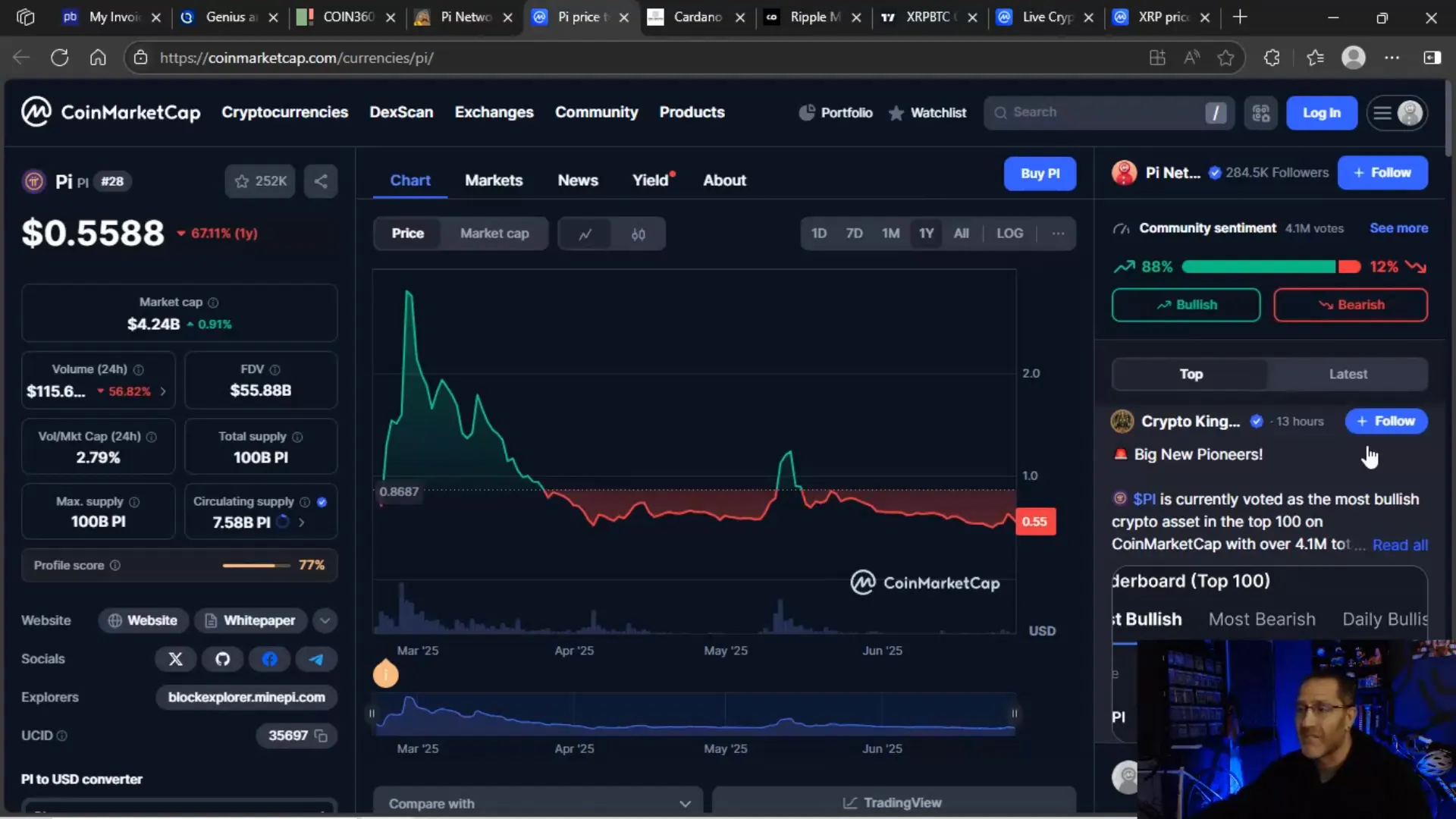
Task: Open Read all on Crypto King post
Action: tap(1400, 545)
